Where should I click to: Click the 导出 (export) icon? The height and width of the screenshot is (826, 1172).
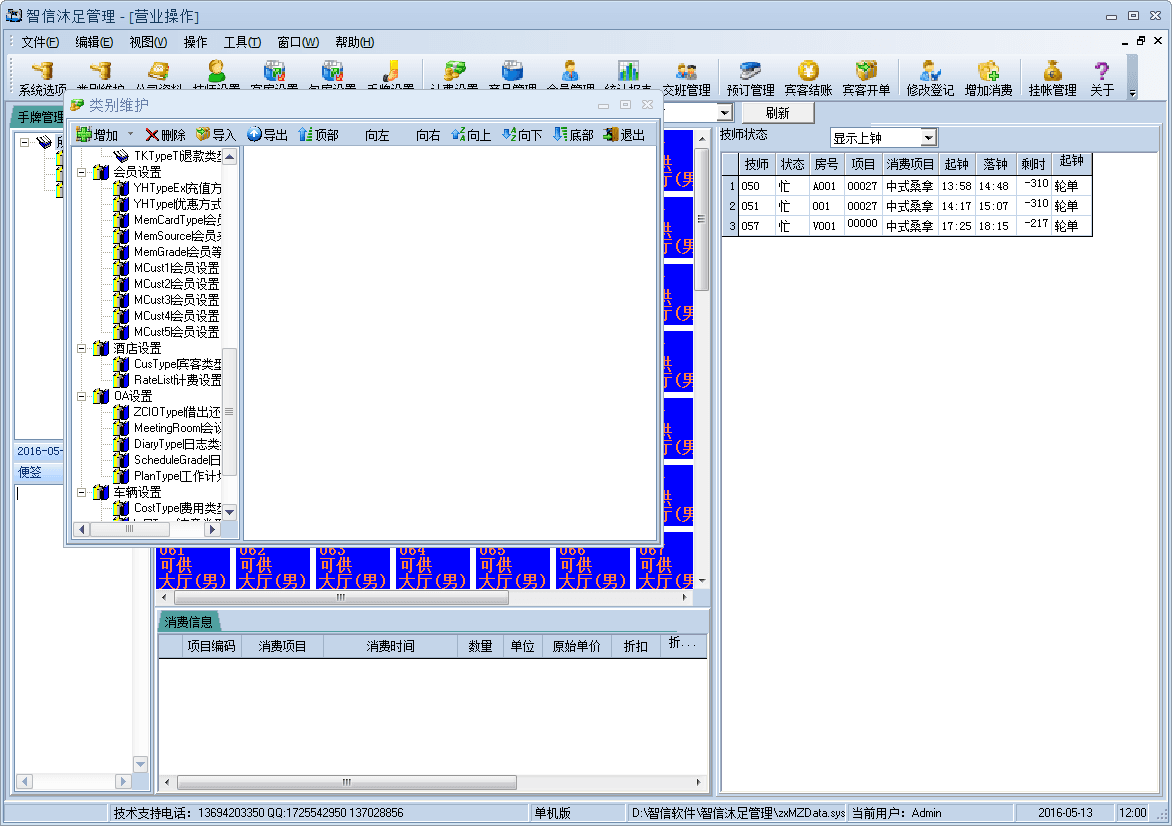tap(255, 135)
